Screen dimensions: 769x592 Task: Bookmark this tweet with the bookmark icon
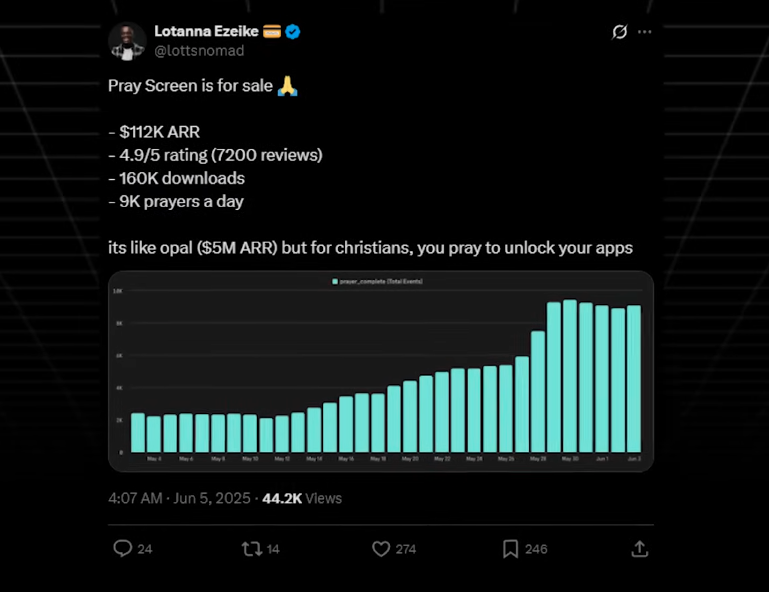click(x=510, y=549)
